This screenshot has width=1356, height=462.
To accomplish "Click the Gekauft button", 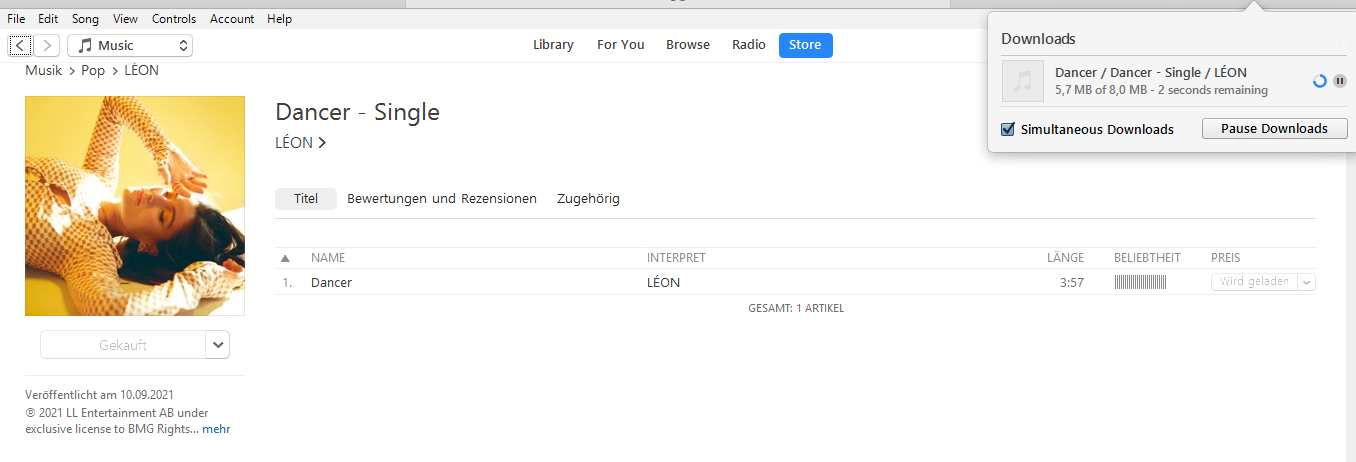I will (x=123, y=345).
